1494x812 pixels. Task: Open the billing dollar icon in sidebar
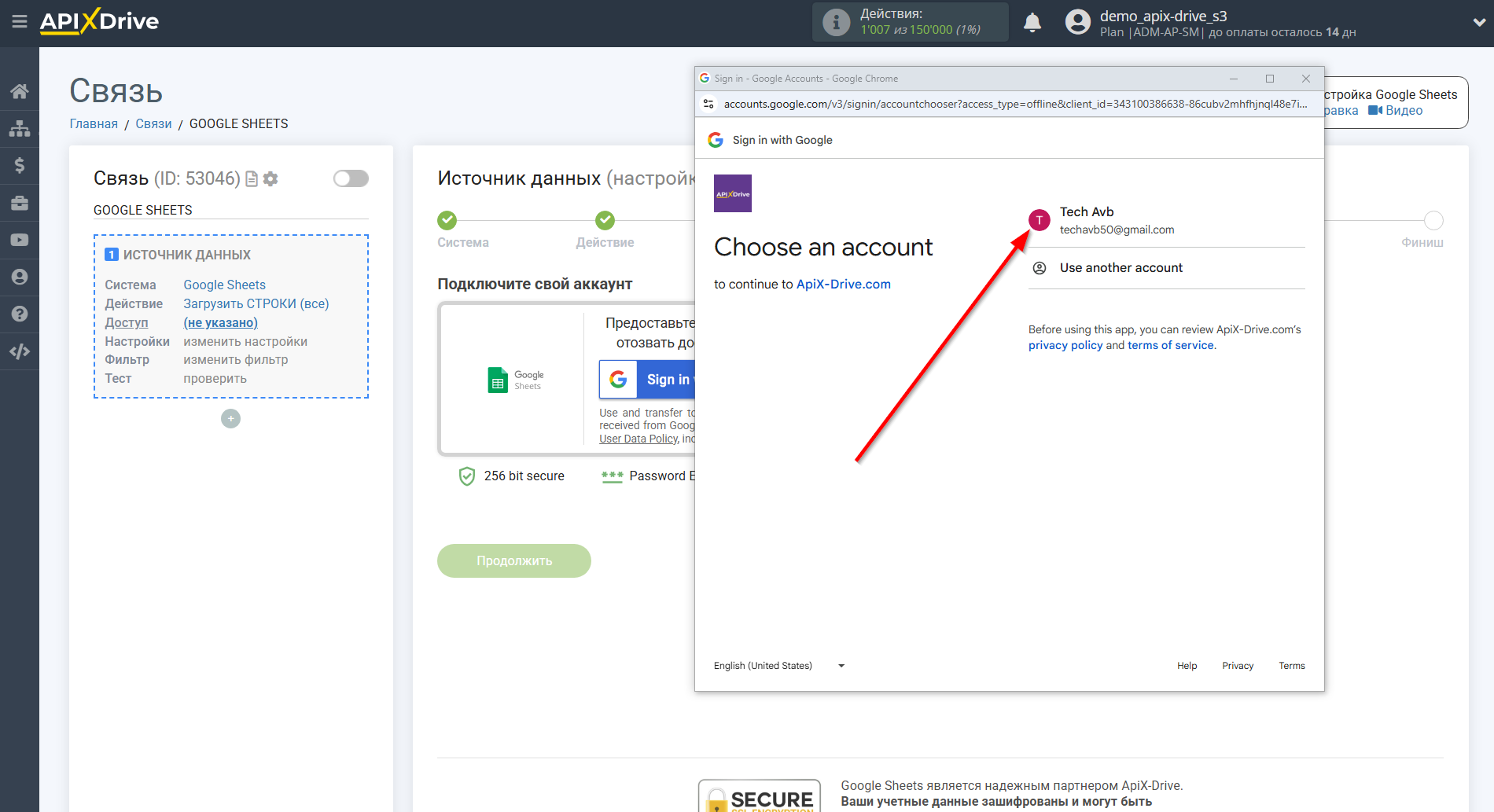coord(20,165)
